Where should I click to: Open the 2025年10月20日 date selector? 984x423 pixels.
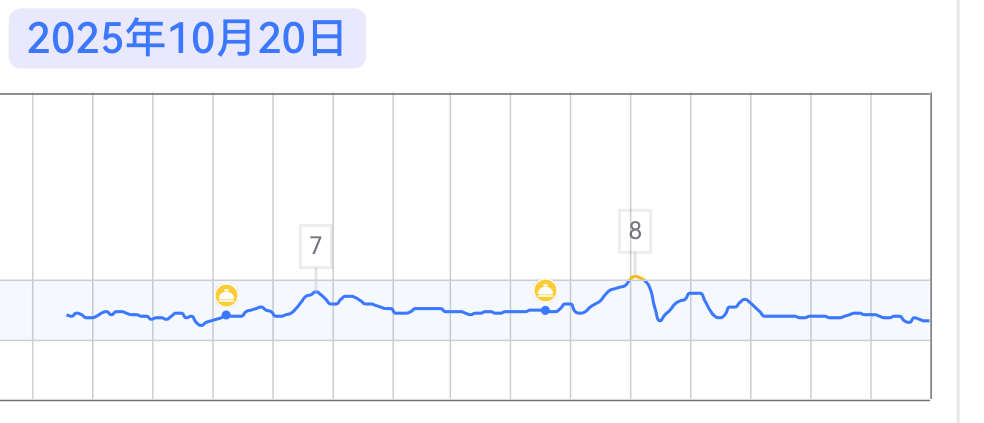point(187,39)
